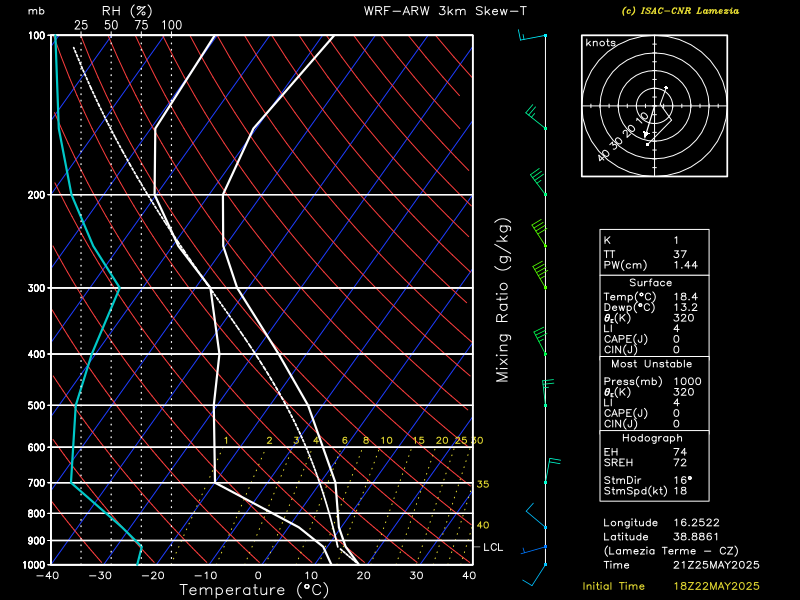
Task: Click the RH 25 percent tick label
Action: coord(81,24)
